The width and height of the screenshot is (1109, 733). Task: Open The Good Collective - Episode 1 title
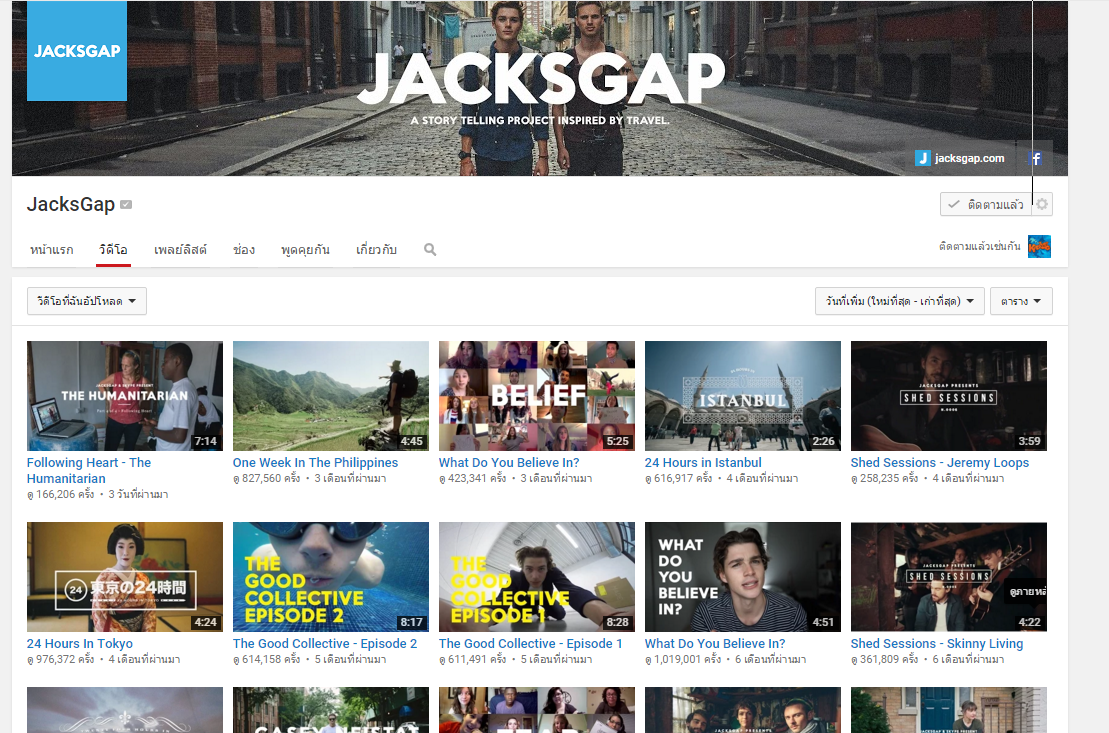pyautogui.click(x=530, y=644)
